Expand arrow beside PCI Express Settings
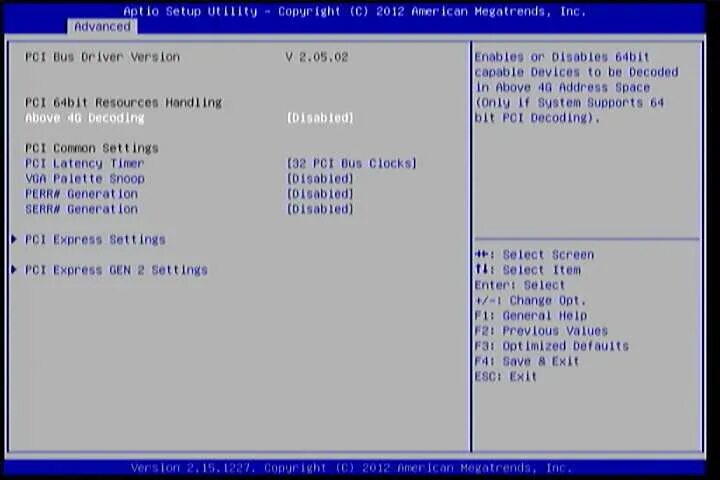The height and width of the screenshot is (480, 720). [14, 239]
